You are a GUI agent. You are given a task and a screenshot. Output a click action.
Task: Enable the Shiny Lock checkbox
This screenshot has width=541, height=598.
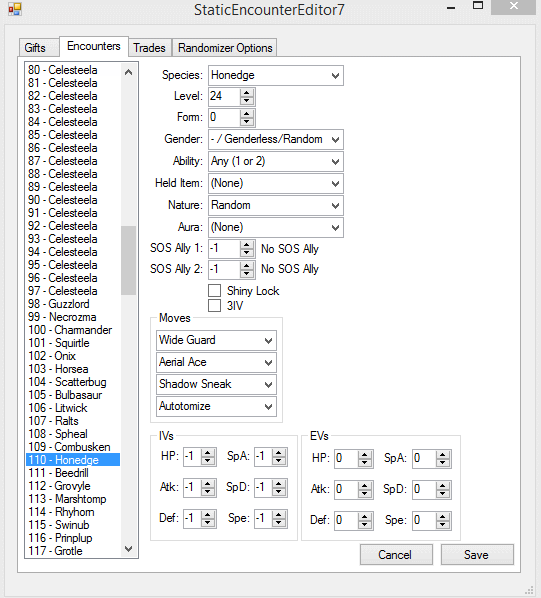(x=215, y=291)
